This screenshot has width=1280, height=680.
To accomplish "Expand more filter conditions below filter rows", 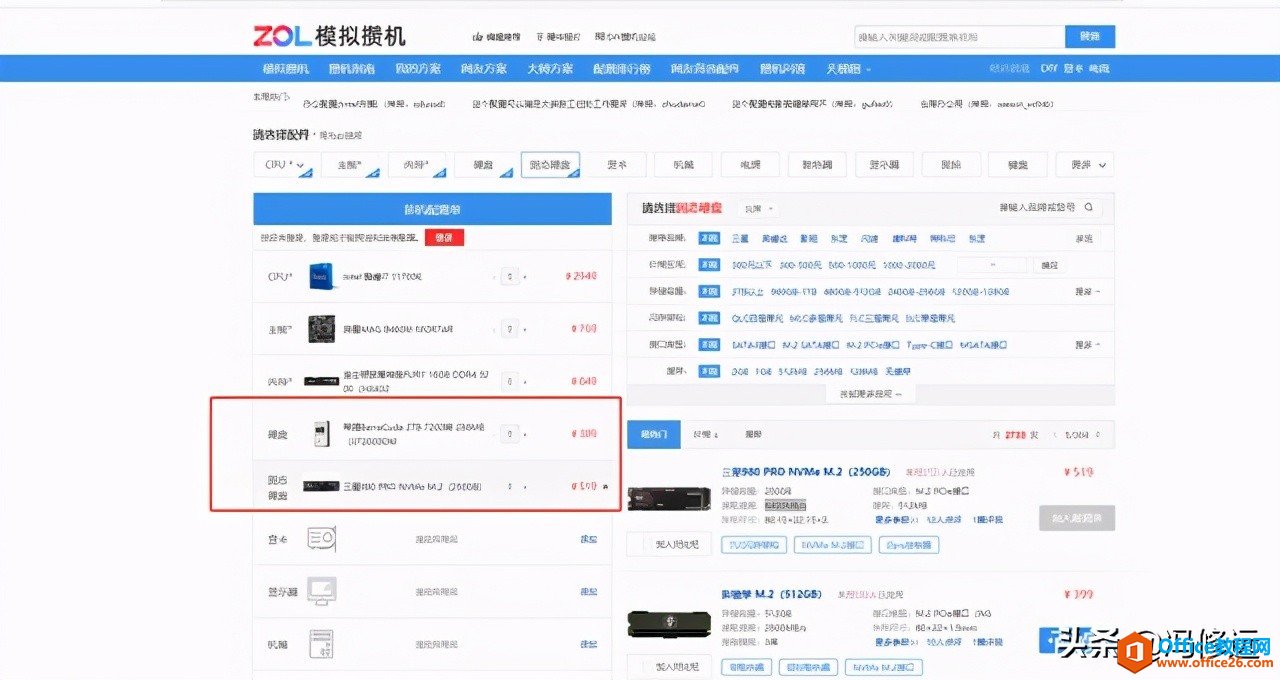I will [870, 394].
